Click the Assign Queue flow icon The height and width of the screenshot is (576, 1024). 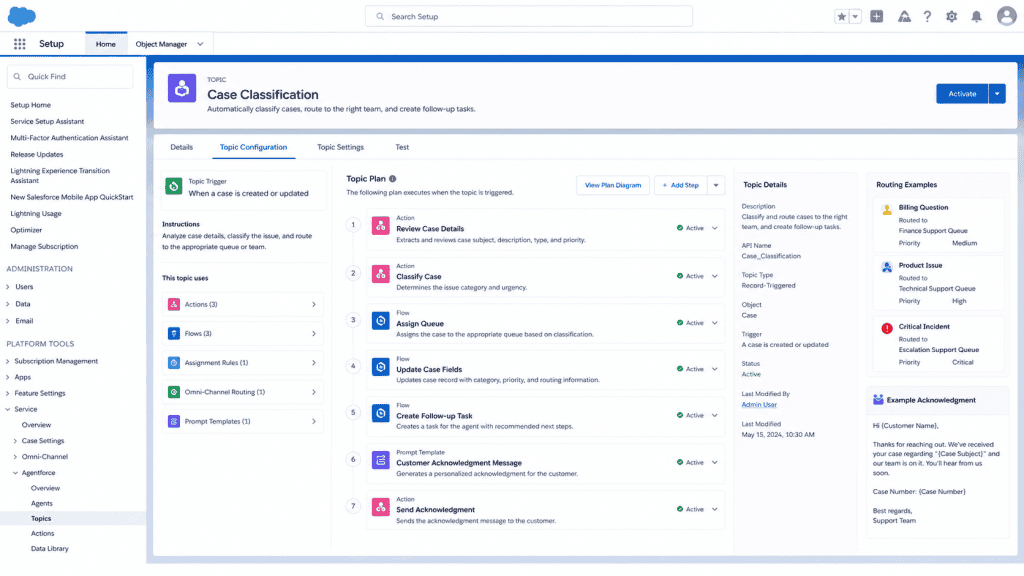coord(381,321)
